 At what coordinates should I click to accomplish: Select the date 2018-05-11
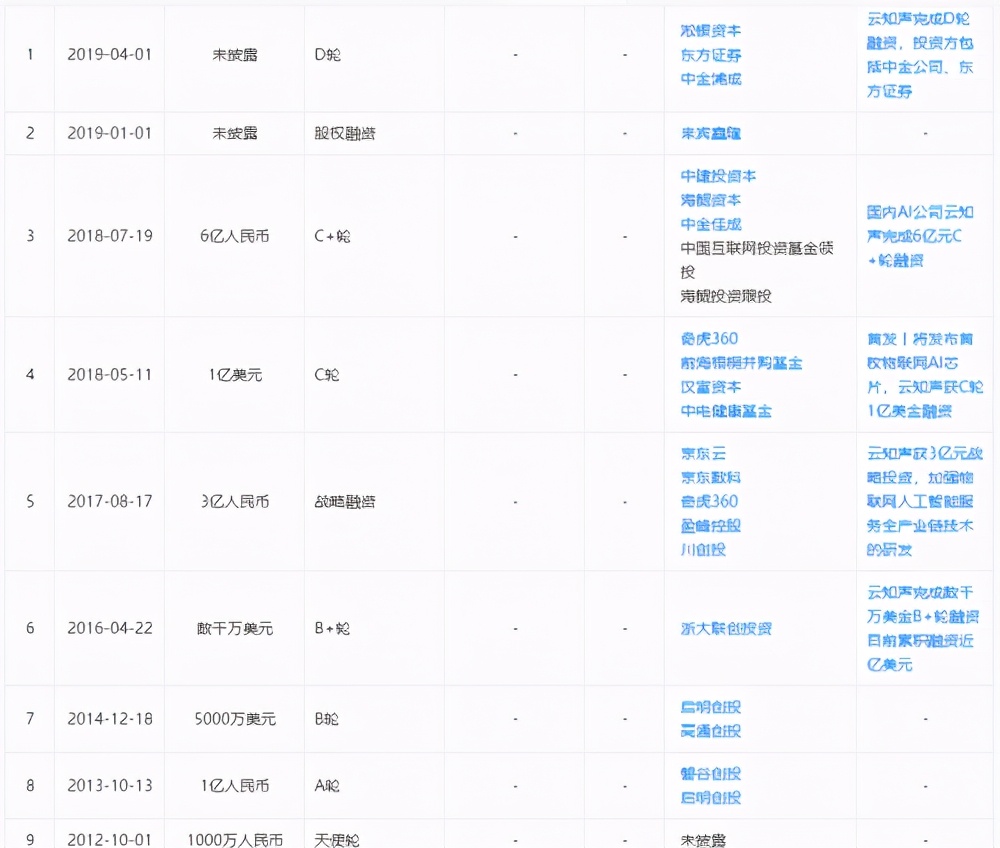coord(110,375)
